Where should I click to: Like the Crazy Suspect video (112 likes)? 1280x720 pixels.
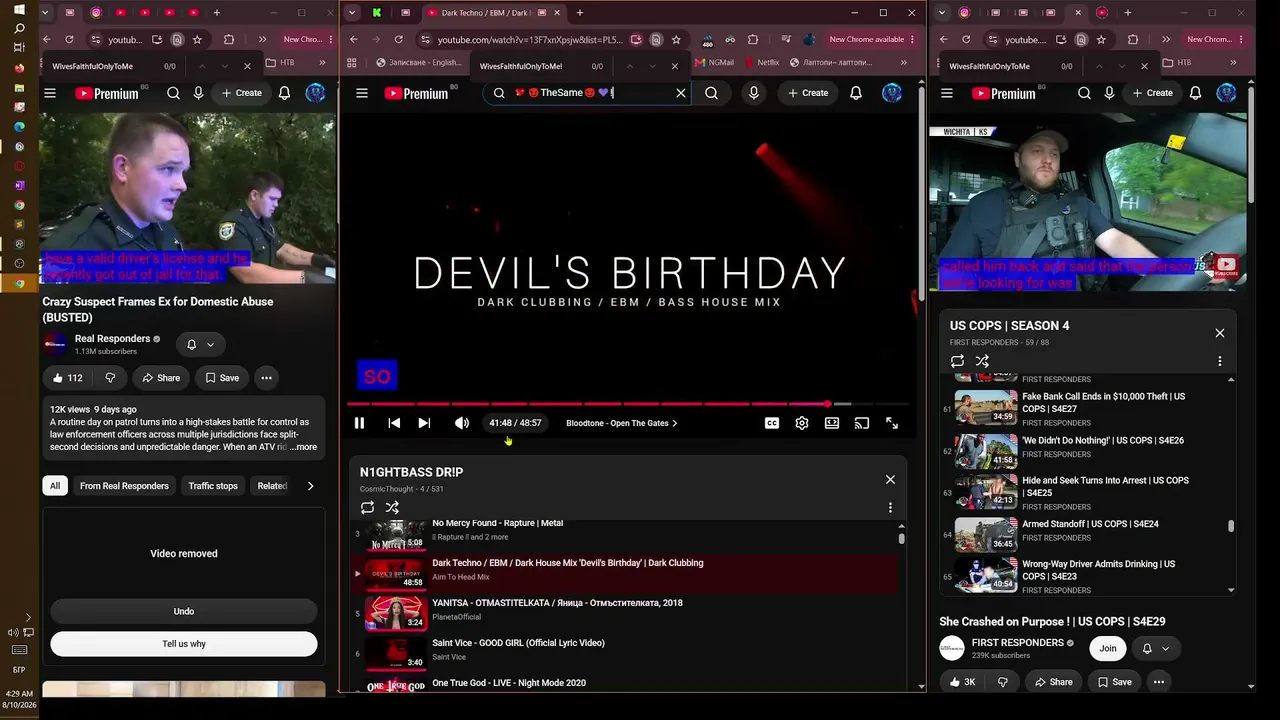click(68, 378)
